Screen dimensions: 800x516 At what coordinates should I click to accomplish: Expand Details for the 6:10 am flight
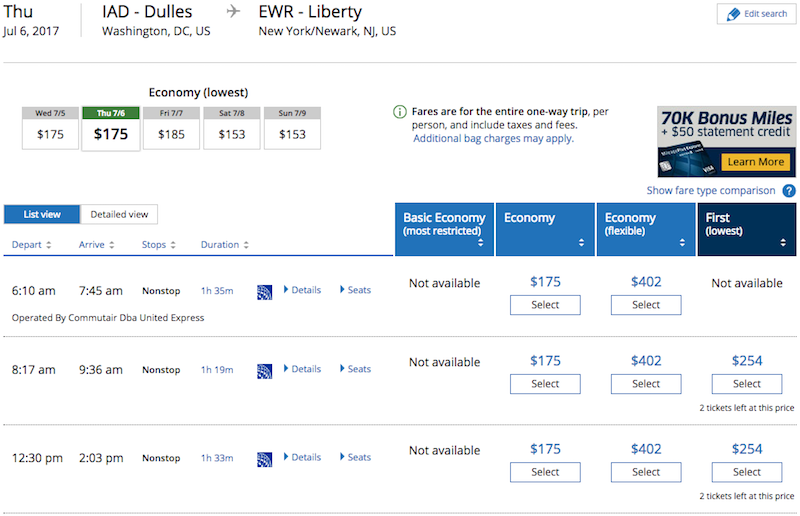[x=302, y=290]
